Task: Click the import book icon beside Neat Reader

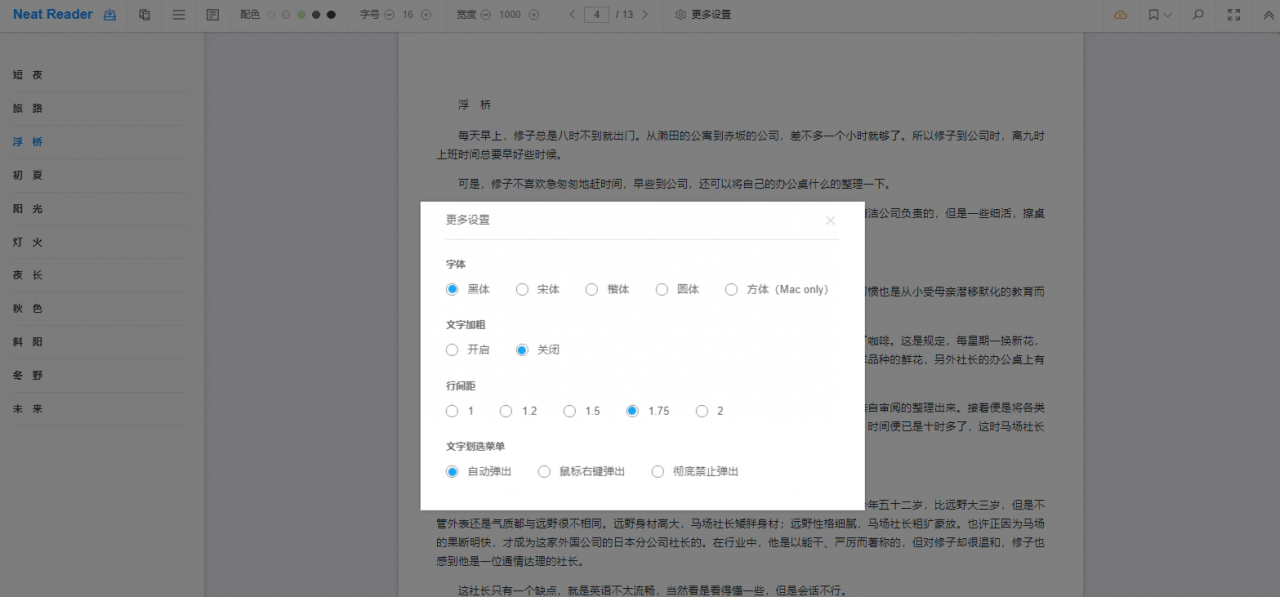Action: click(110, 15)
